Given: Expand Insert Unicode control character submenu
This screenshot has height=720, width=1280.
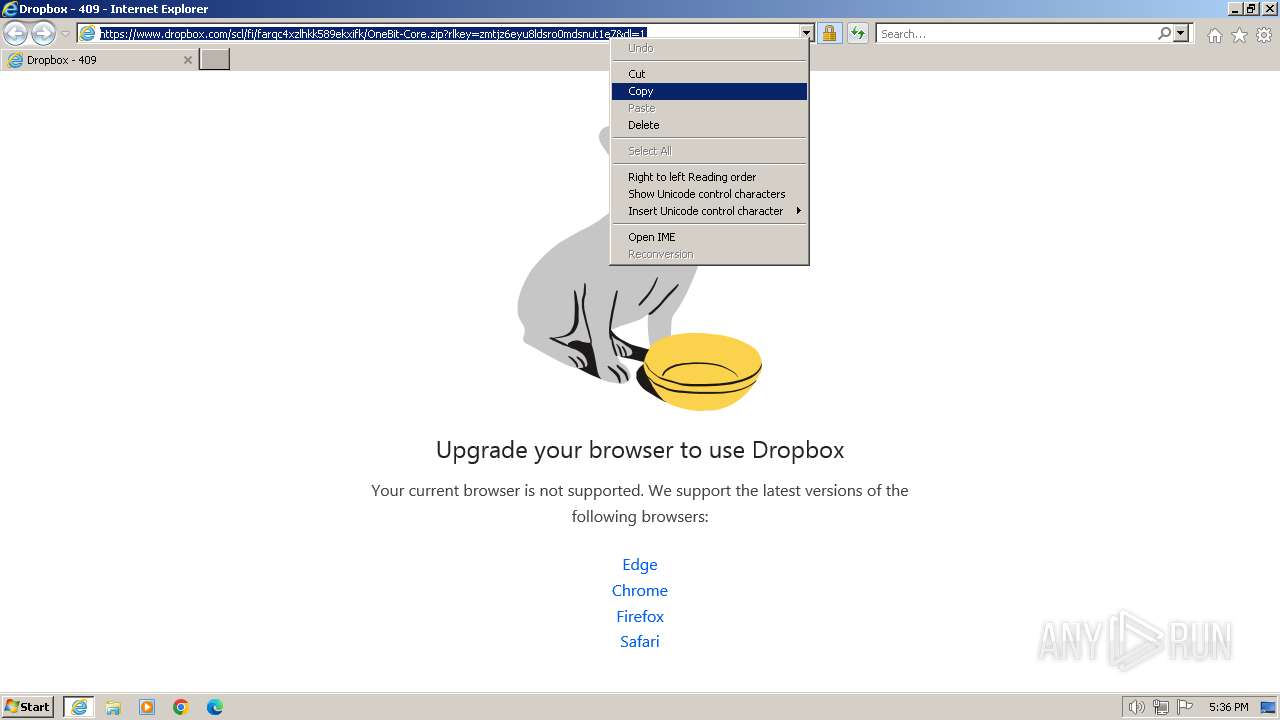Looking at the screenshot, I should [709, 211].
